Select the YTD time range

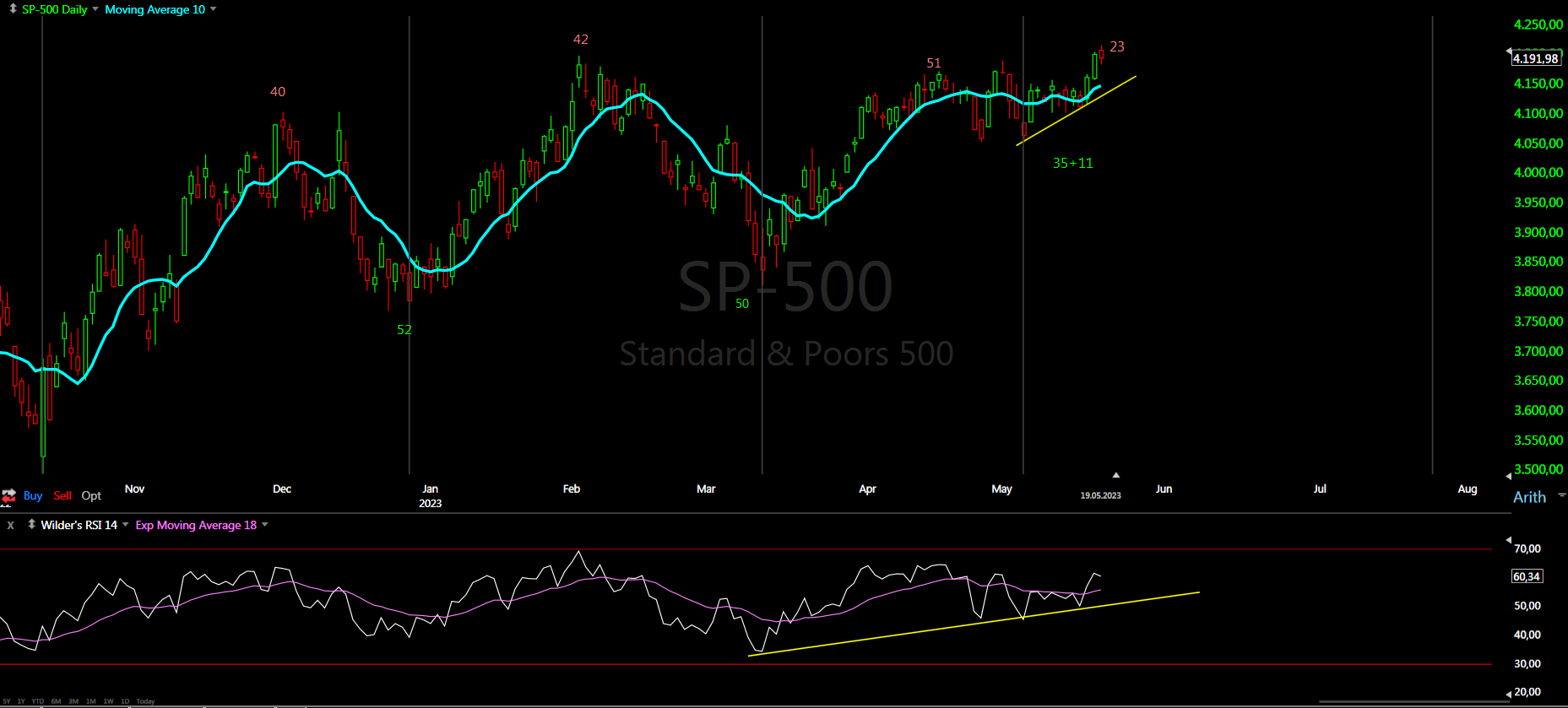pos(38,701)
